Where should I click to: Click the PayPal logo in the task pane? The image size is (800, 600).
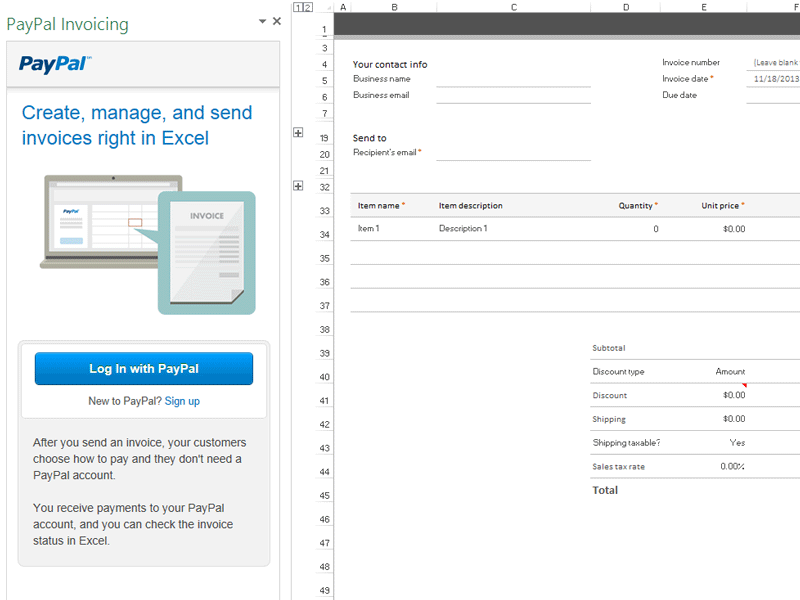pos(55,64)
